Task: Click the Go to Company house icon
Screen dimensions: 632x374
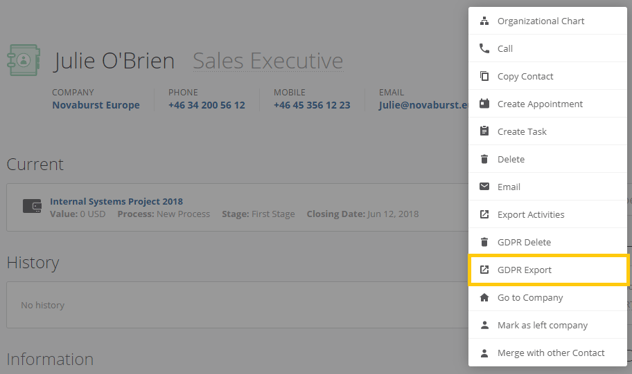Action: coord(484,297)
